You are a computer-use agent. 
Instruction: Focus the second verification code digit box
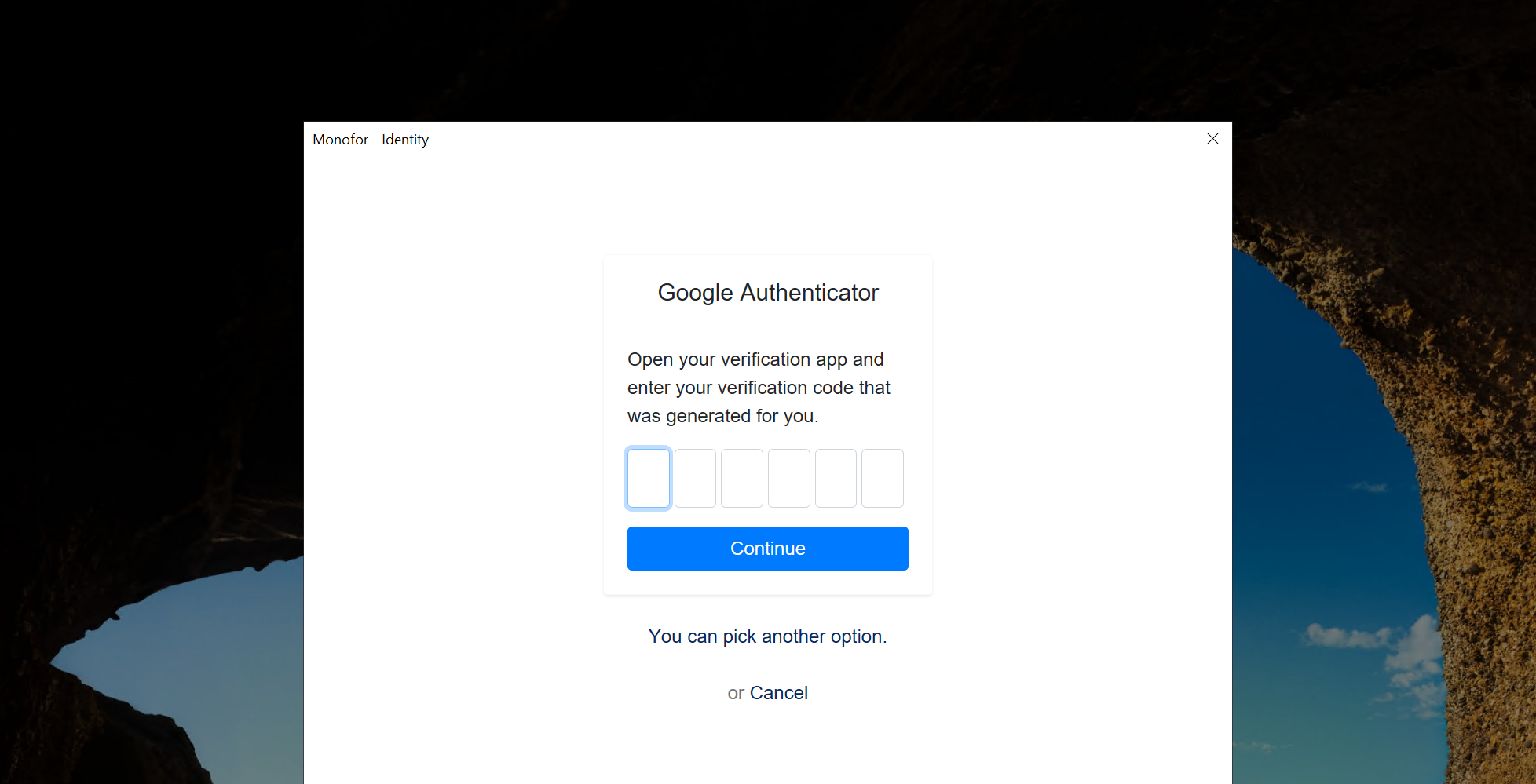pos(695,478)
